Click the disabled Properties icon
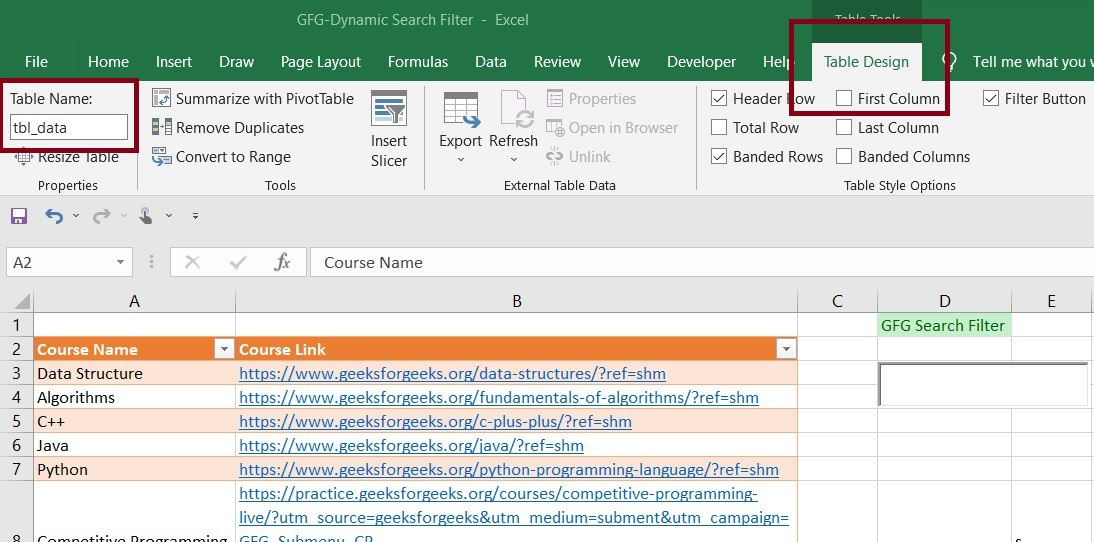1094x542 pixels. [x=555, y=98]
